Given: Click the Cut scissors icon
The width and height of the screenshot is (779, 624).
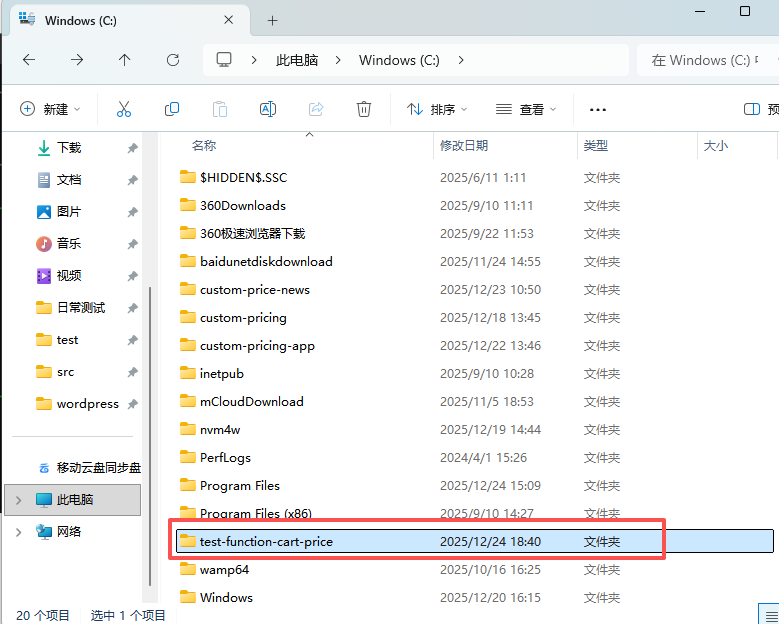Looking at the screenshot, I should point(124,109).
